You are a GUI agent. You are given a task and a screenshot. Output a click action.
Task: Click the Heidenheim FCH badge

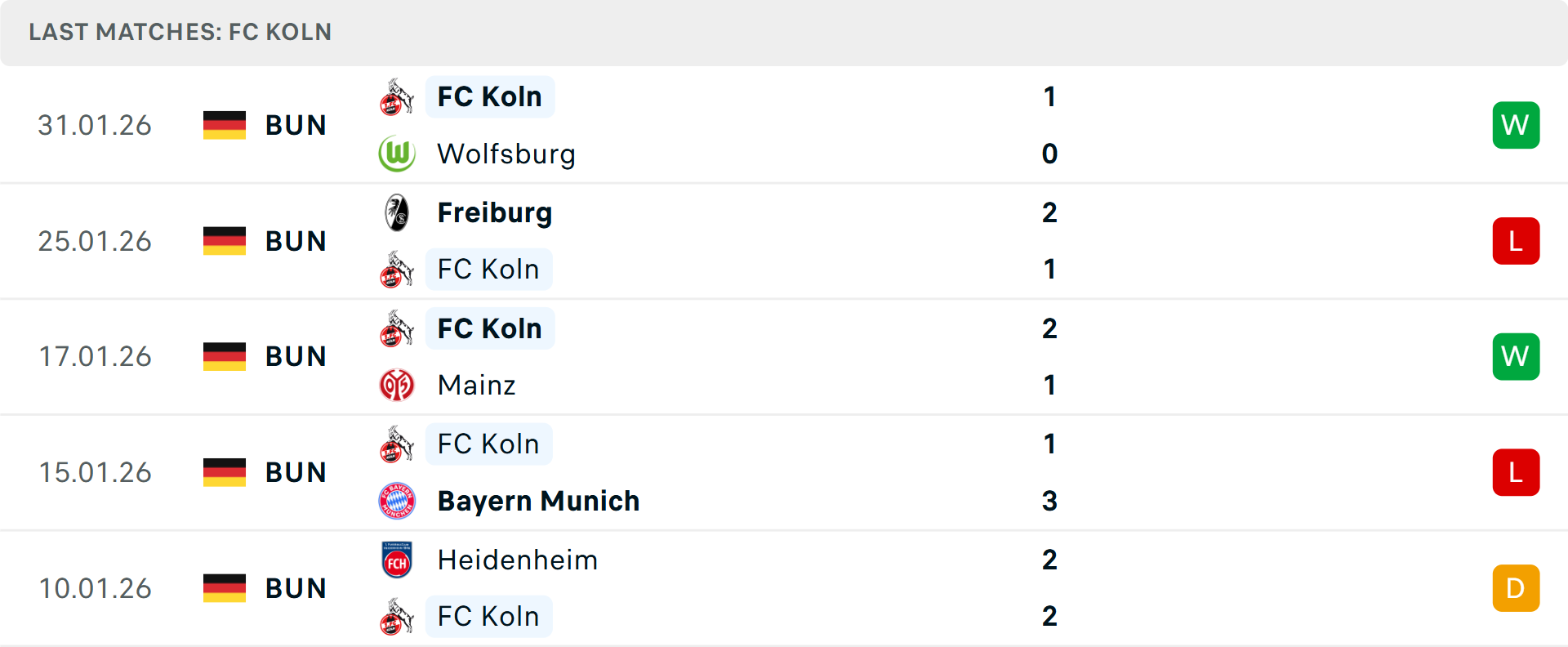pos(397,560)
